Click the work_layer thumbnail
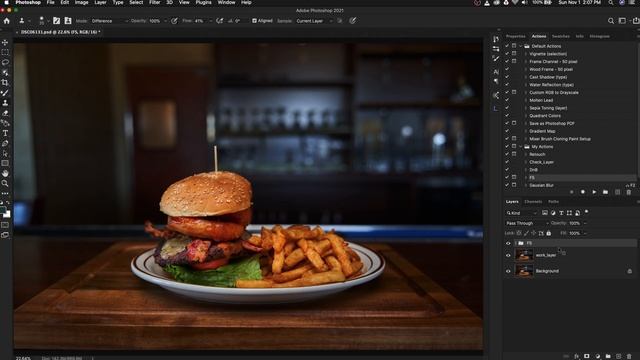 524,255
